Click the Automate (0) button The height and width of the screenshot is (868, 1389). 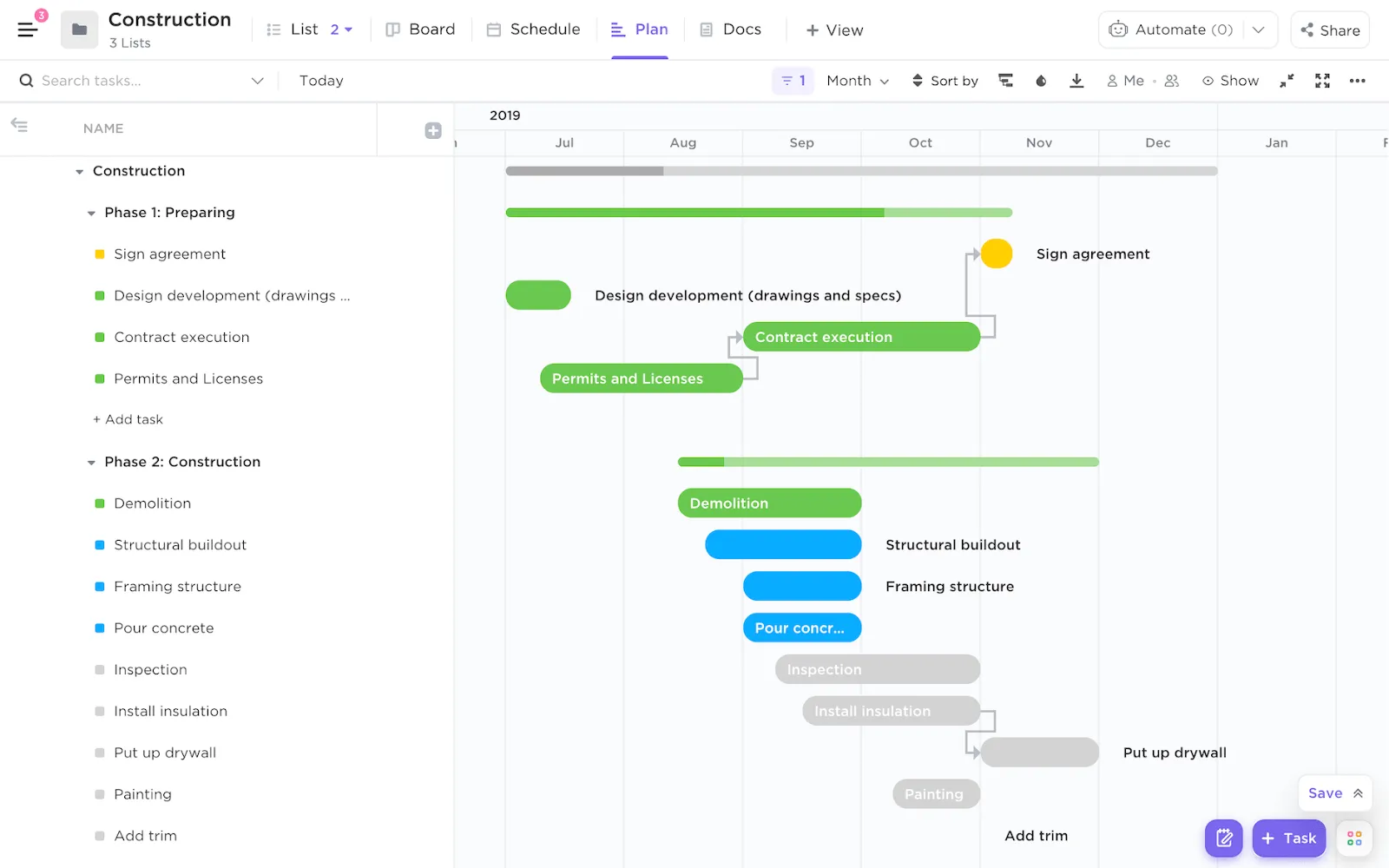pyautogui.click(x=1171, y=30)
